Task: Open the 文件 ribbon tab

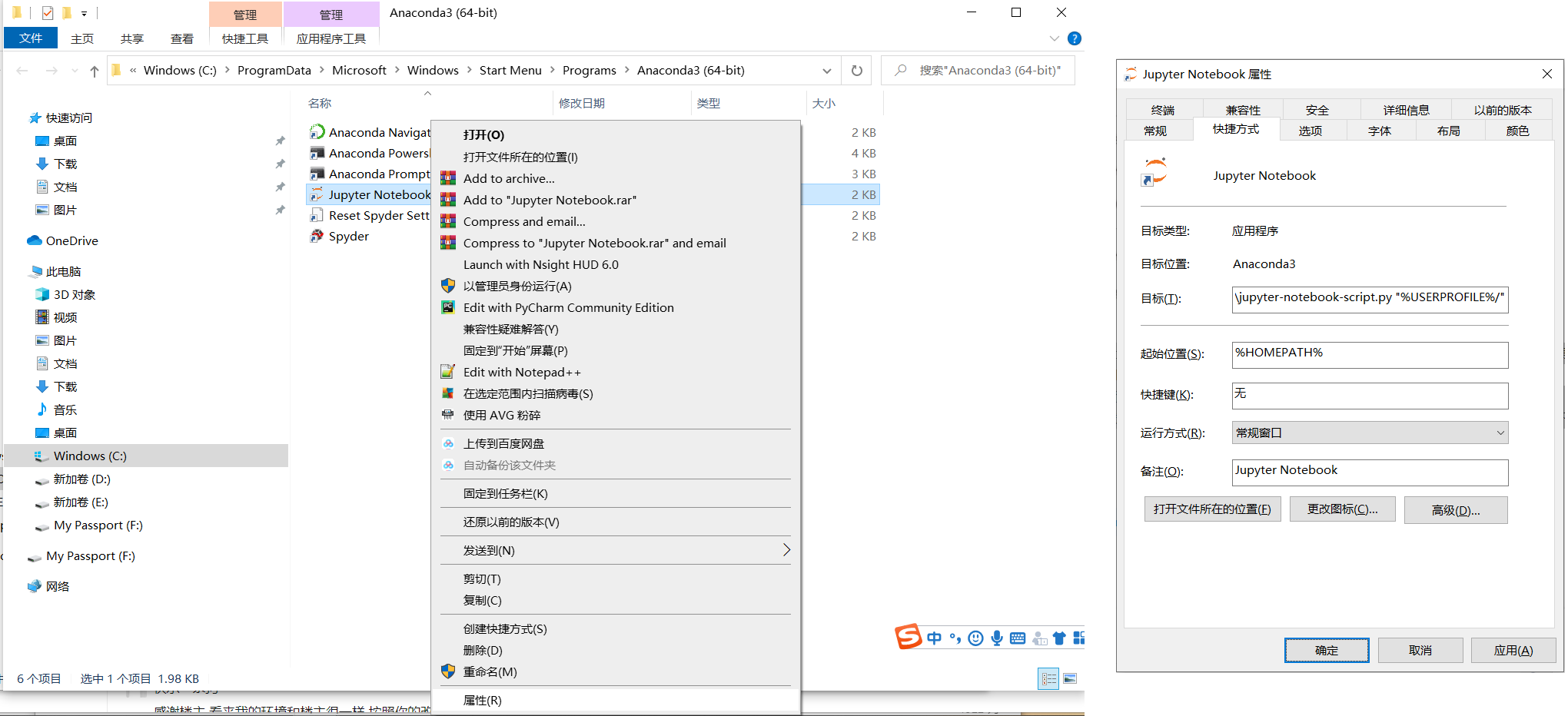Action: (x=31, y=38)
